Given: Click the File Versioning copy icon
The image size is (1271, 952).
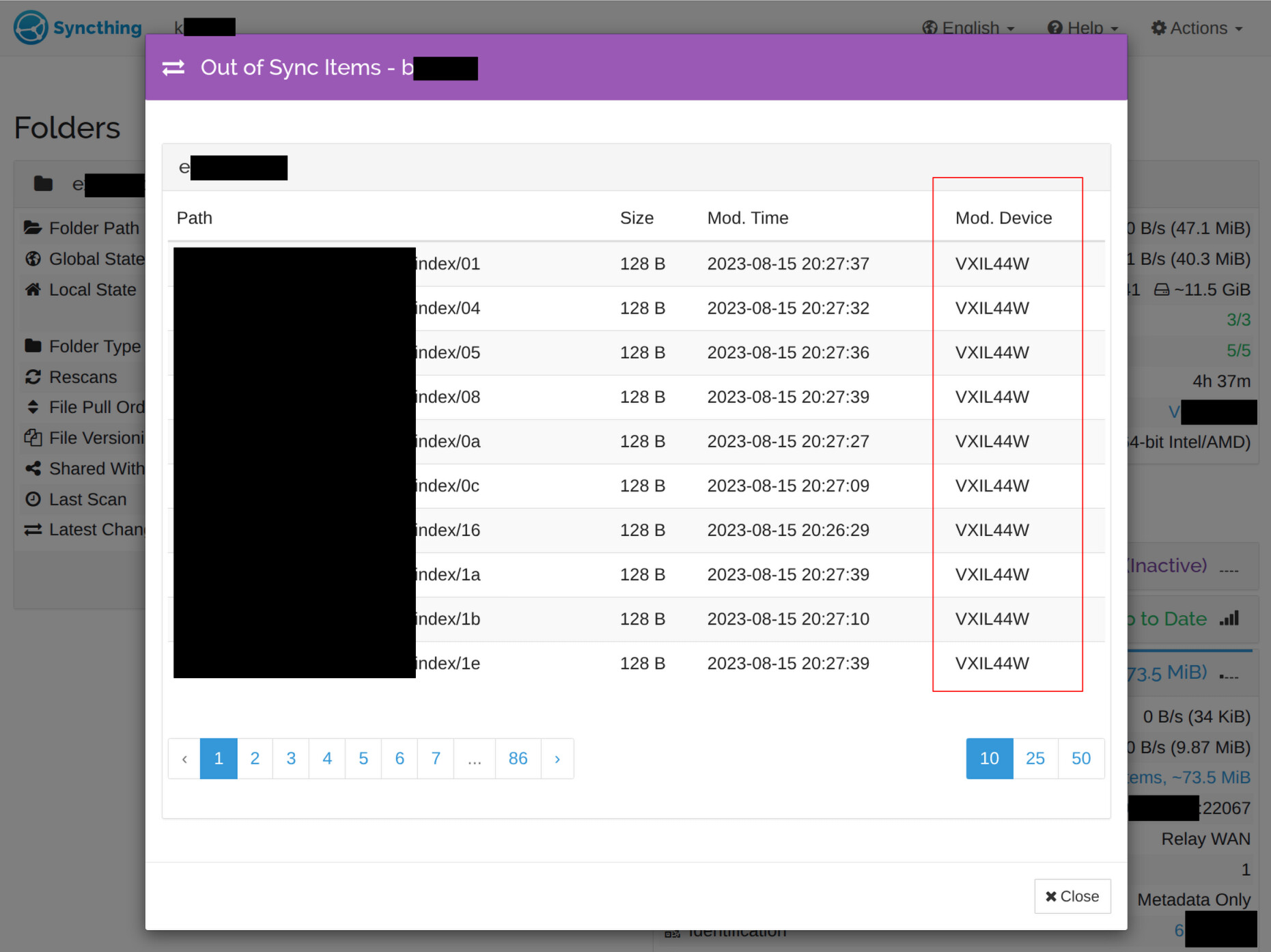Looking at the screenshot, I should pyautogui.click(x=33, y=438).
